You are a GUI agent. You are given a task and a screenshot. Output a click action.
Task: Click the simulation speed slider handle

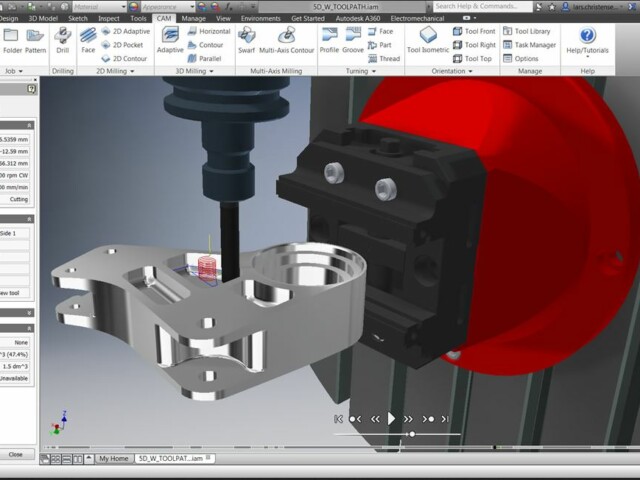(x=412, y=434)
